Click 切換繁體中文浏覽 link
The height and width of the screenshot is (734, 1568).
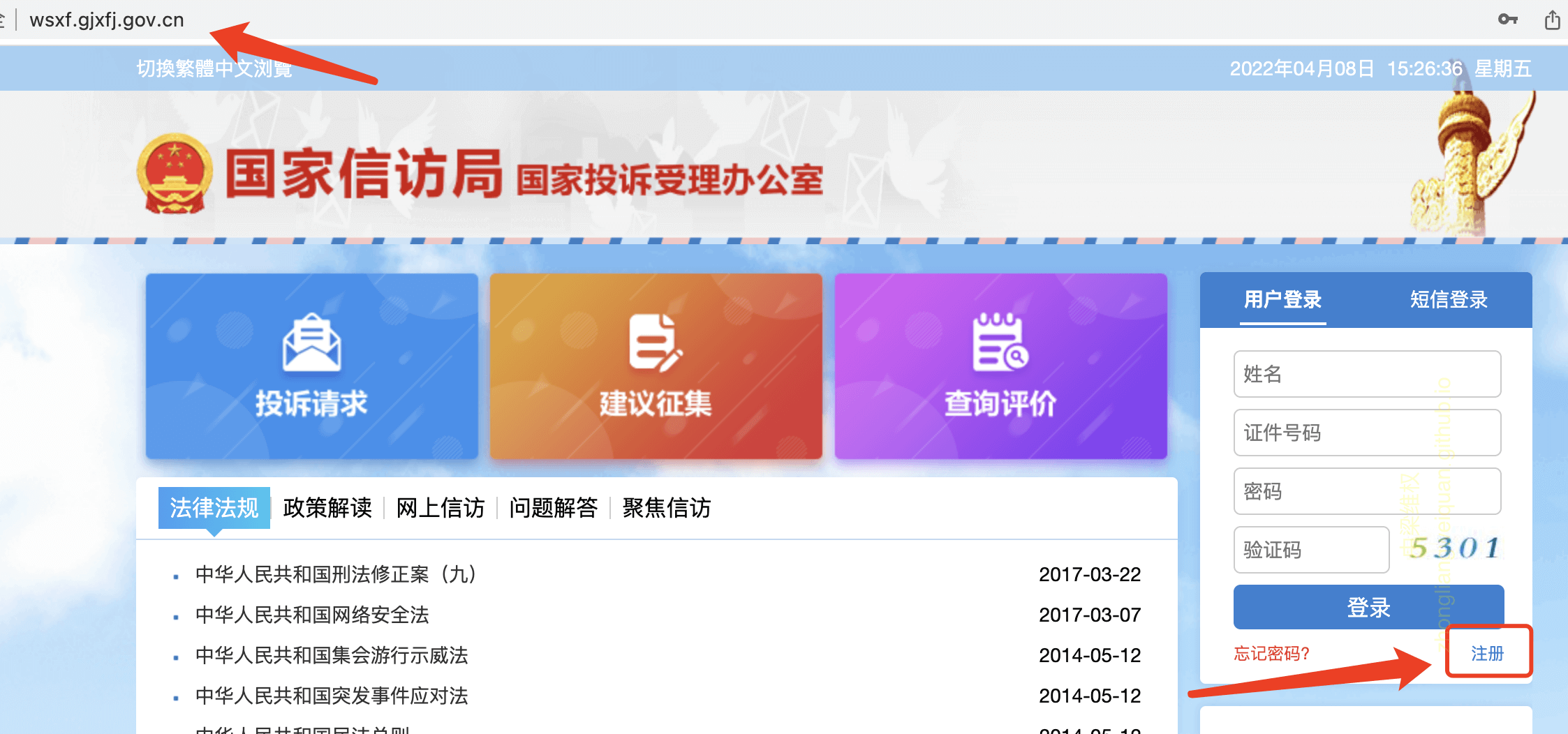(x=214, y=68)
